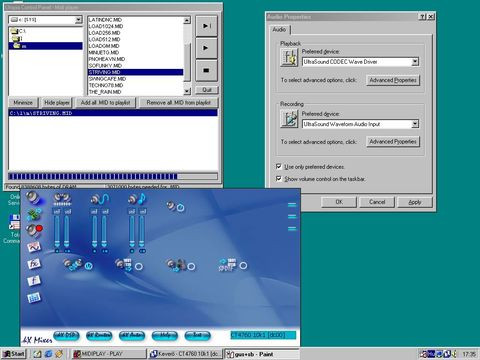This screenshot has height=360, width=480.
Task: Click the wave channel speaker icon
Action: pos(100,199)
